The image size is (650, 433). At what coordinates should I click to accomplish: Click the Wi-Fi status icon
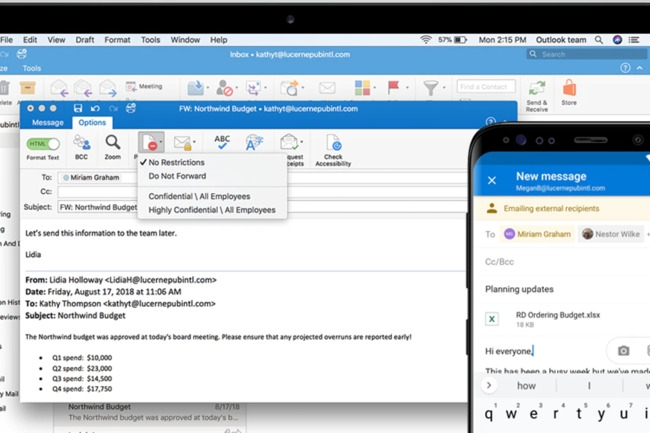426,40
